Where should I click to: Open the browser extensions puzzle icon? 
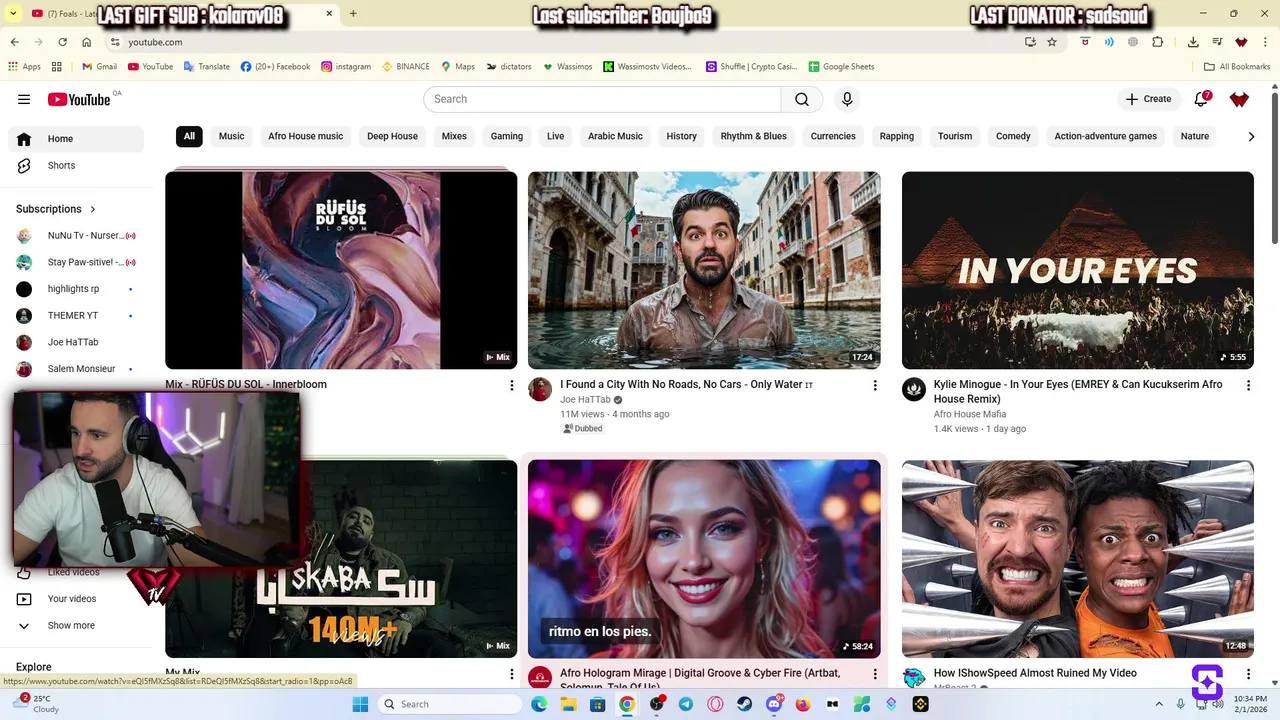click(x=1158, y=42)
